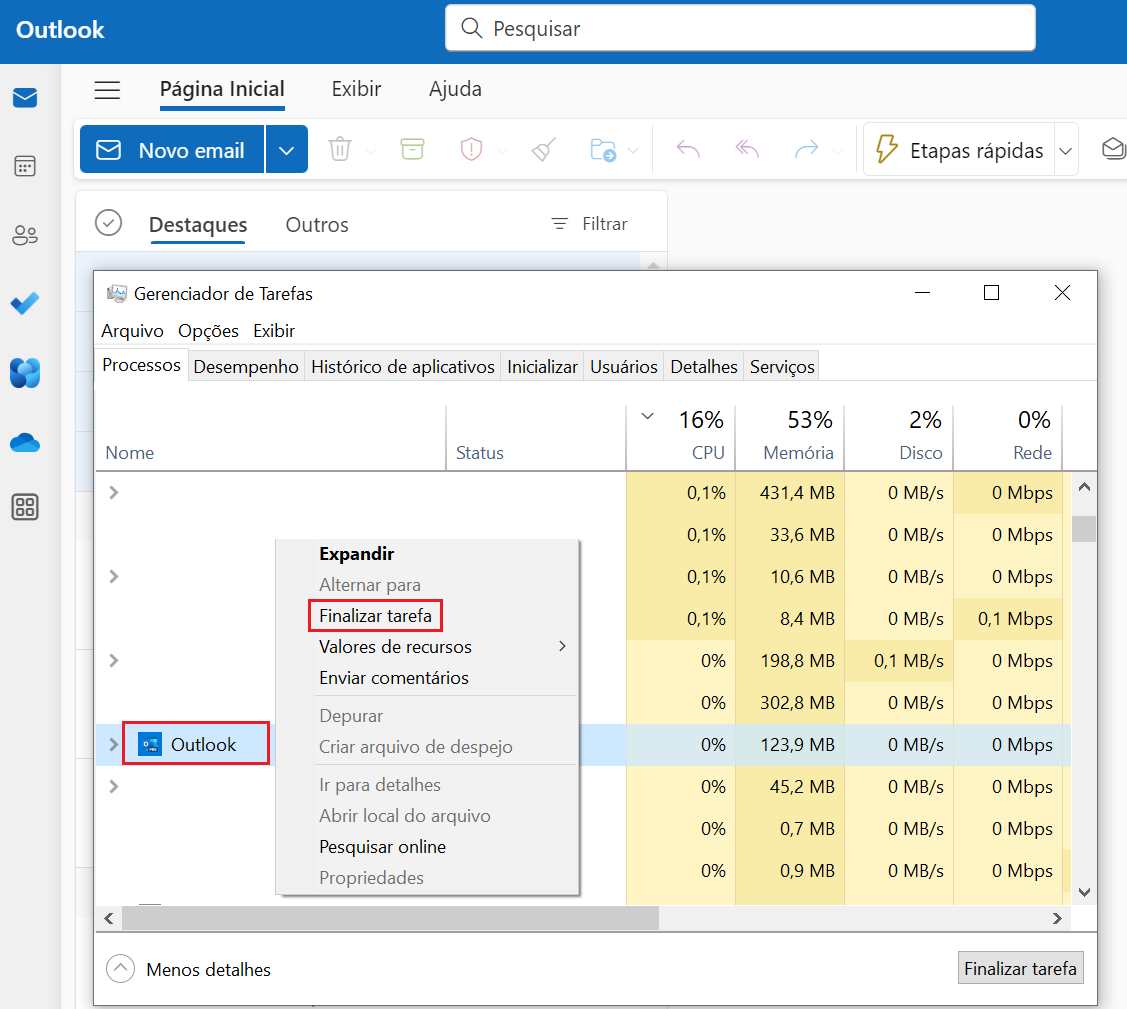
Task: Click the Reply all double-arrow icon
Action: 748,149
